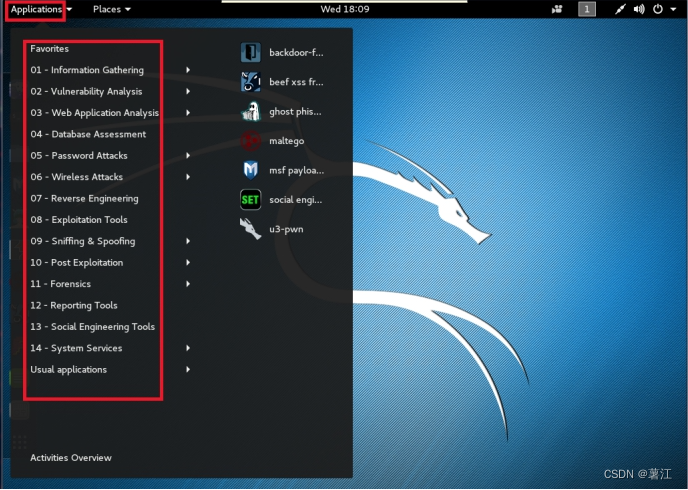Select the Favorites category
The image size is (688, 490).
coord(50,49)
